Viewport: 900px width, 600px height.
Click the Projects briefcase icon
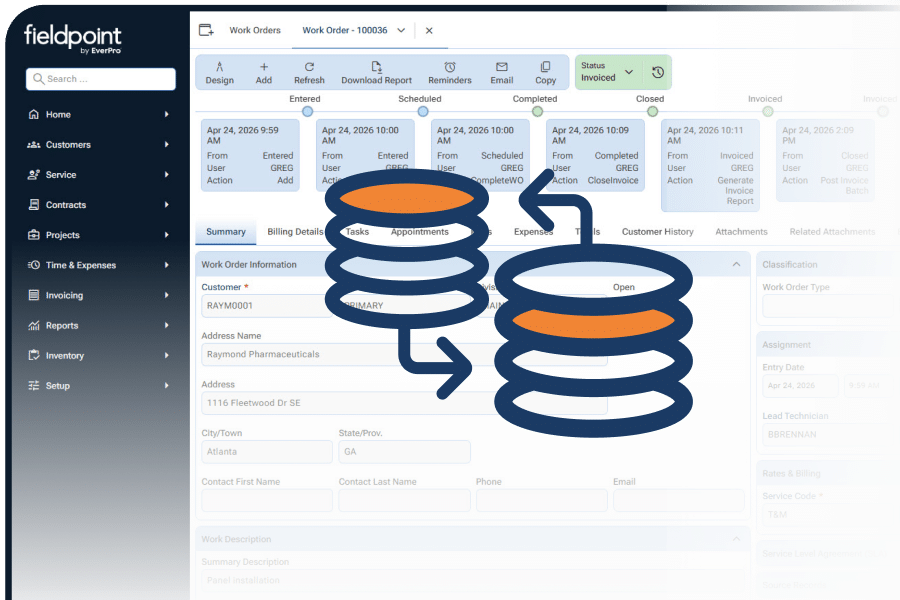pos(34,235)
